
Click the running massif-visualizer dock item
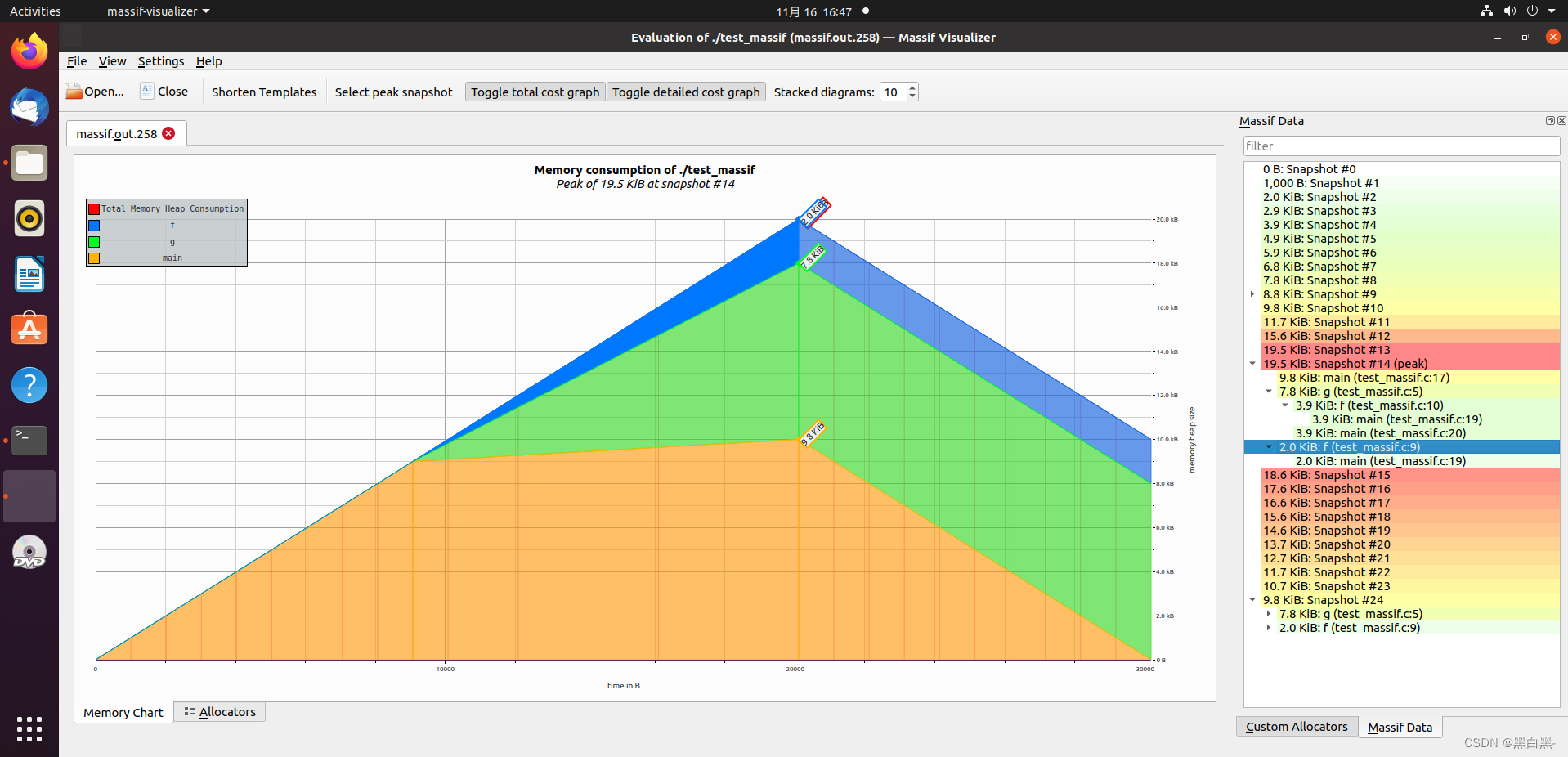click(29, 496)
